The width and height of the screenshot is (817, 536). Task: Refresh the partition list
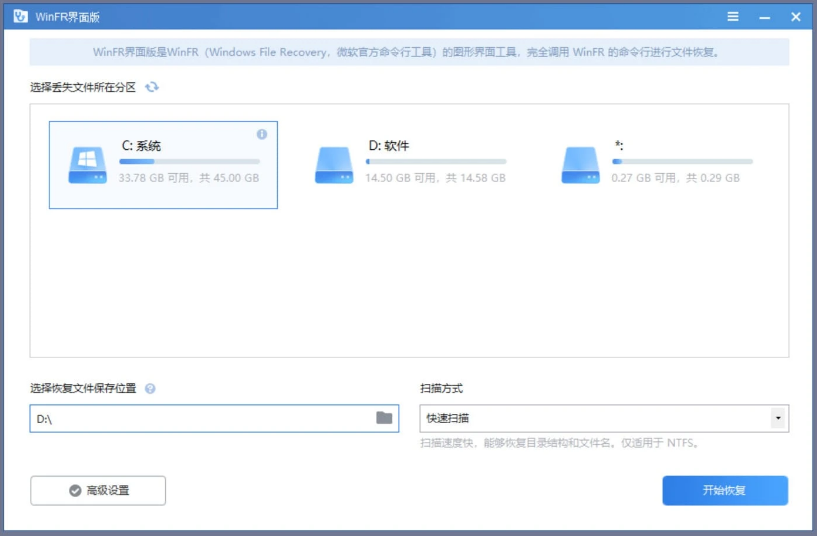click(x=152, y=87)
